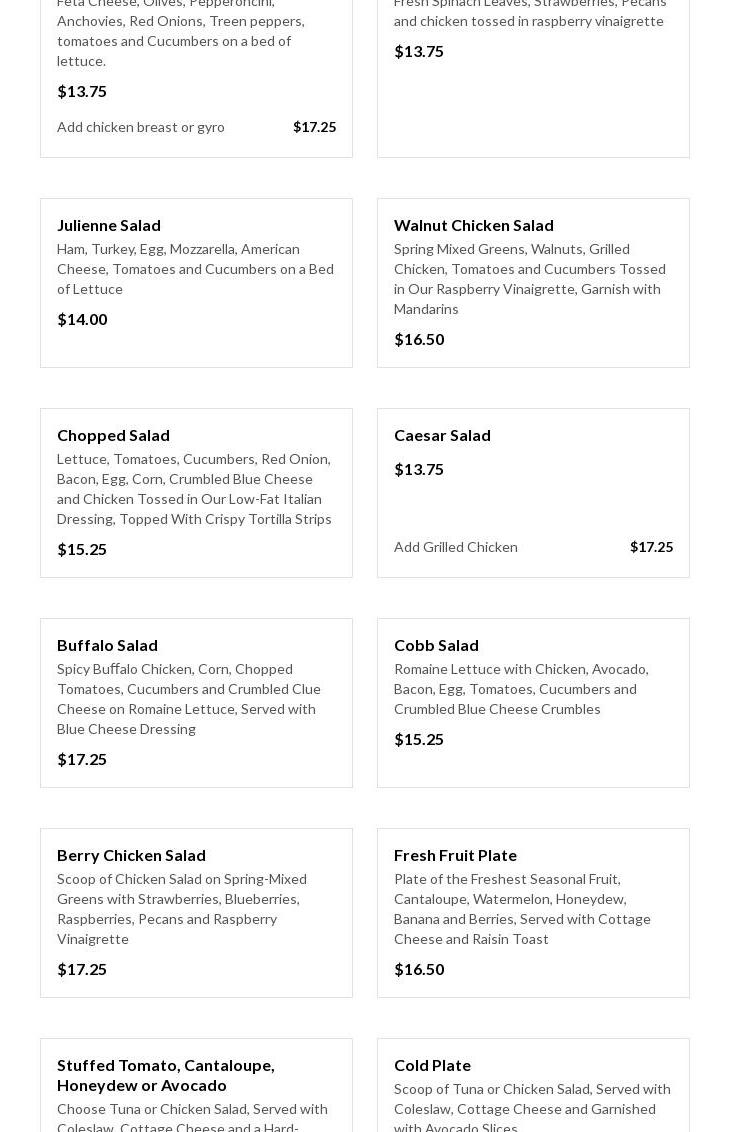Select the Cobb Salad heading
This screenshot has width=730, height=1132.
pyautogui.click(x=436, y=645)
